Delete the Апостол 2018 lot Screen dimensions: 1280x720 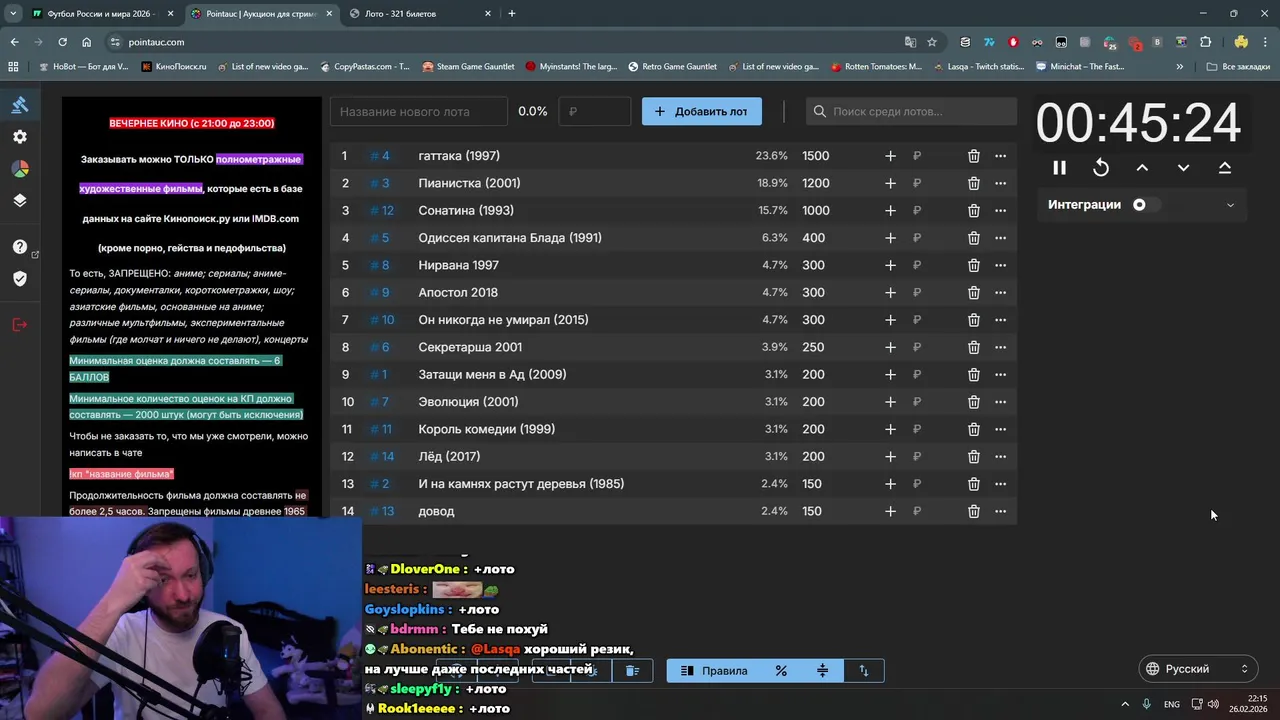coord(974,293)
